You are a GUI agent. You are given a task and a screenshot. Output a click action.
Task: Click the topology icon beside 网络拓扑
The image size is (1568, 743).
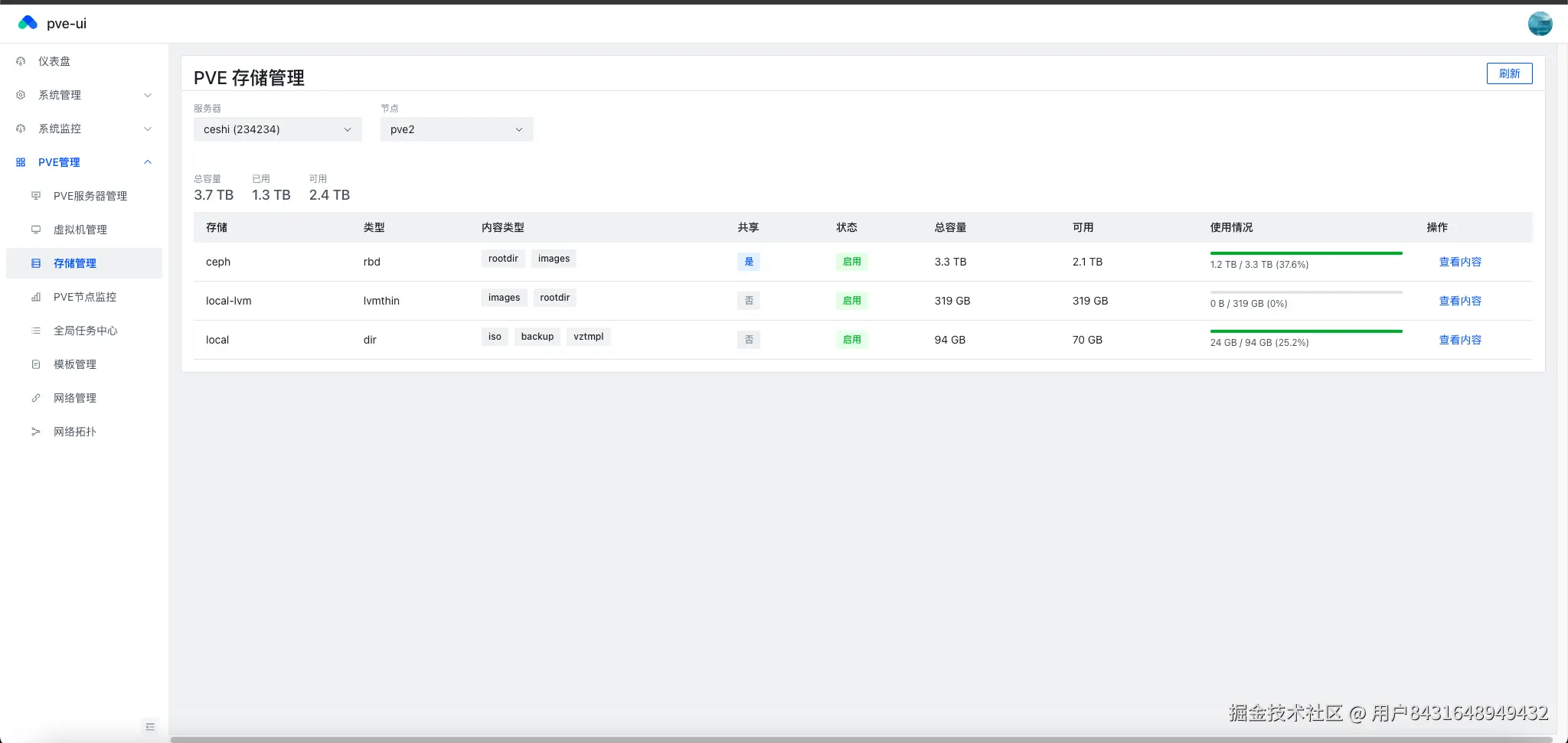coord(36,432)
